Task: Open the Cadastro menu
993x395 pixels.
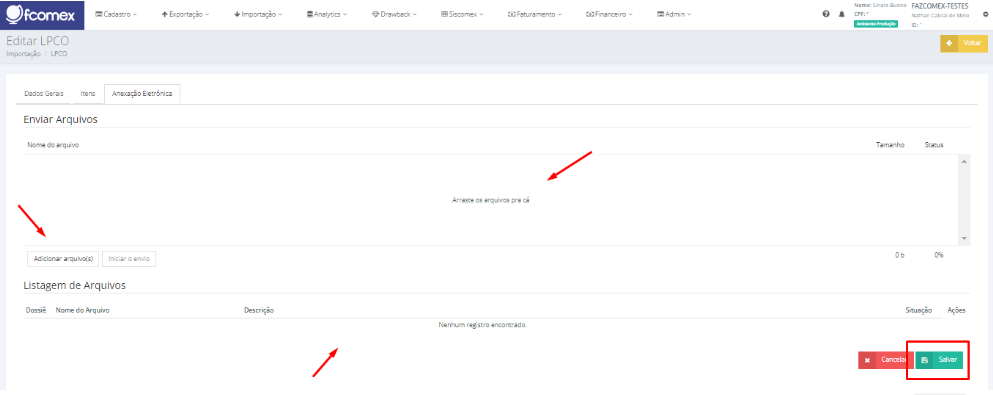Action: point(116,14)
